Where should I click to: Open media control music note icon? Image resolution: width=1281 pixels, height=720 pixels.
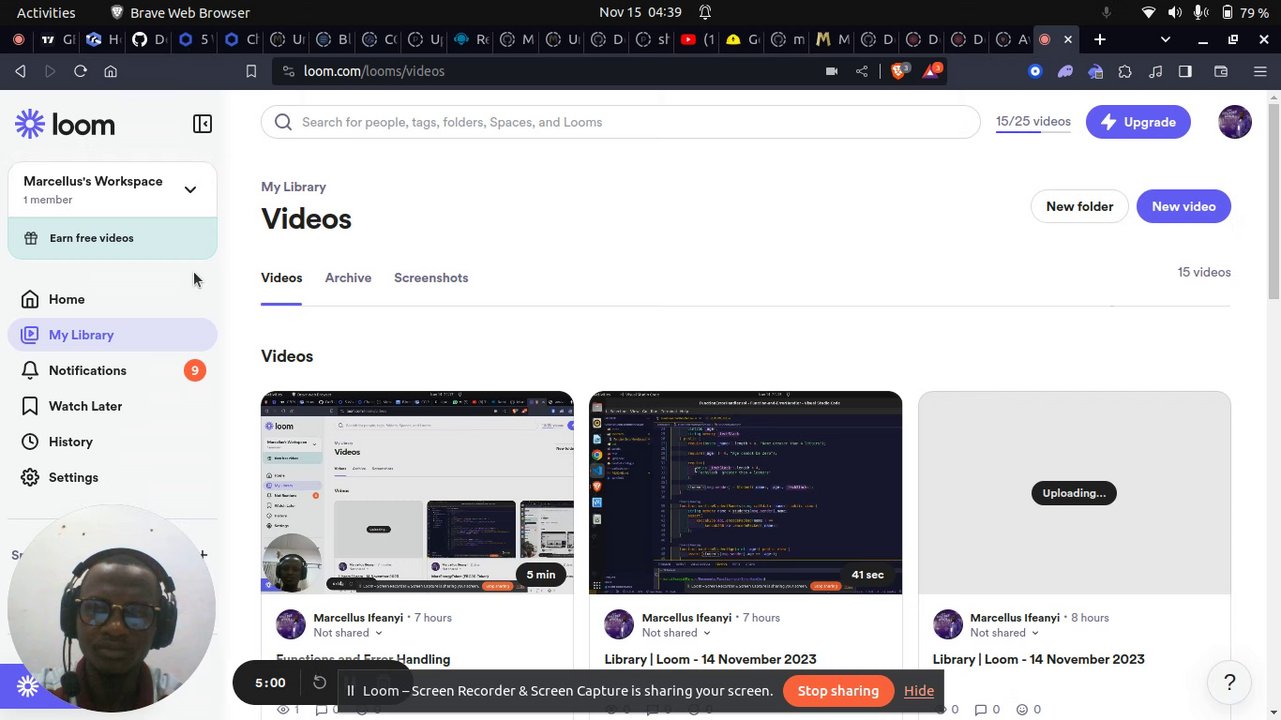coord(1156,71)
